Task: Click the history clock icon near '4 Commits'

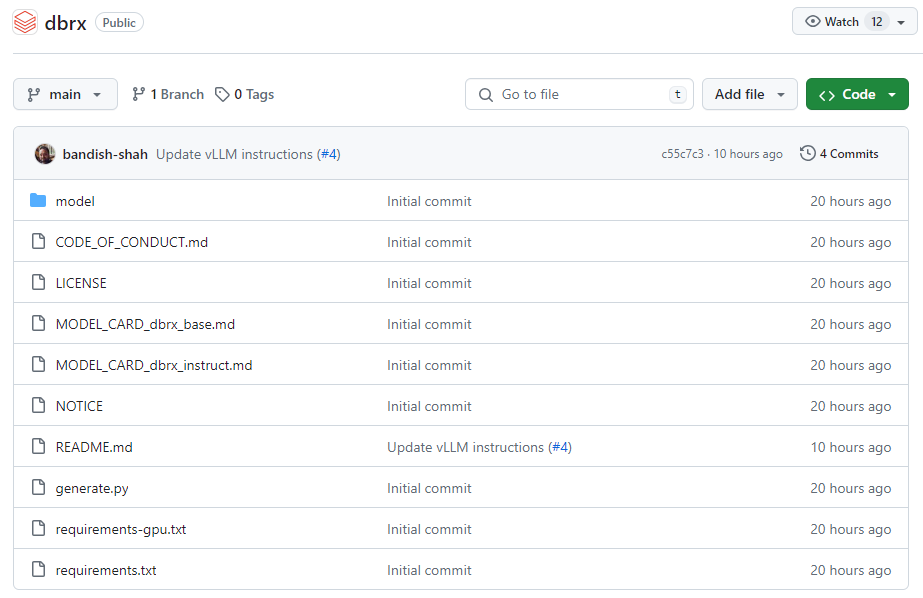Action: (807, 153)
